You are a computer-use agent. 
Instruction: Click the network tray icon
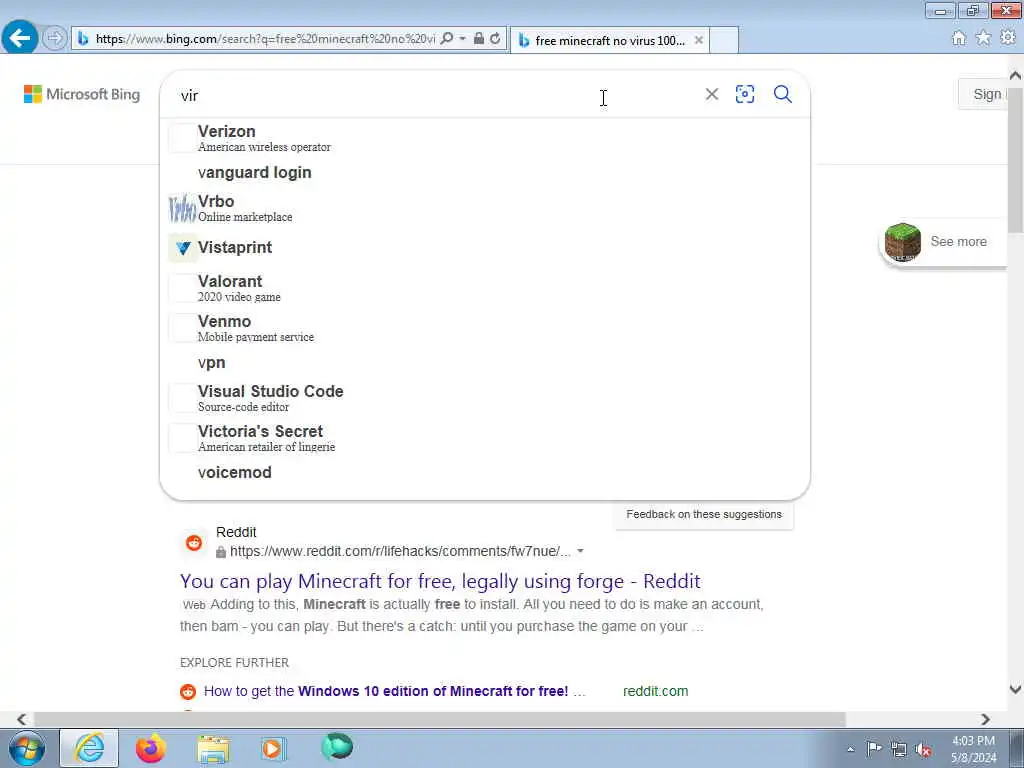tap(899, 749)
